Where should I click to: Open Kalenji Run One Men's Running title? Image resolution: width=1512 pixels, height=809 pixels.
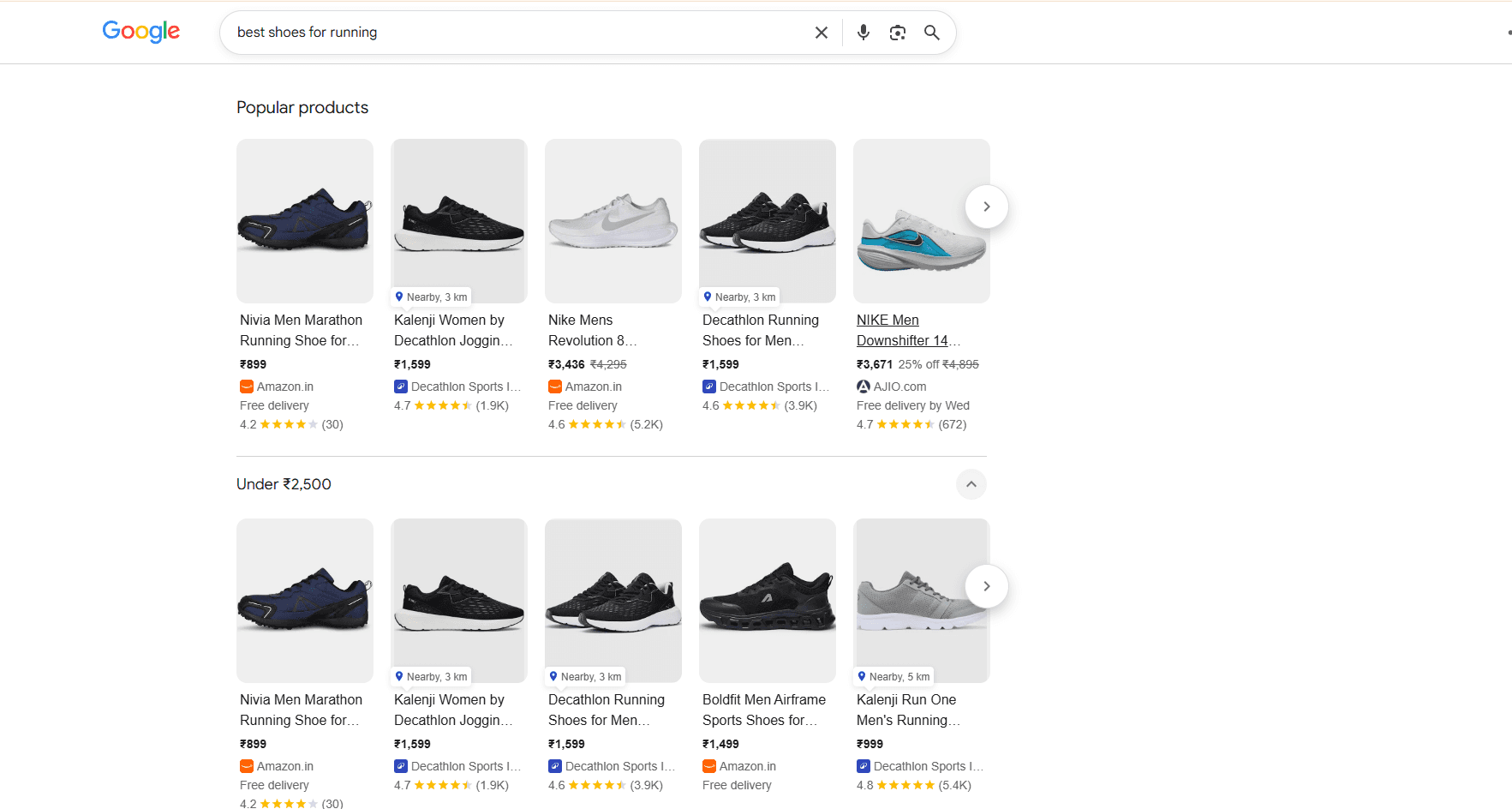click(x=908, y=710)
